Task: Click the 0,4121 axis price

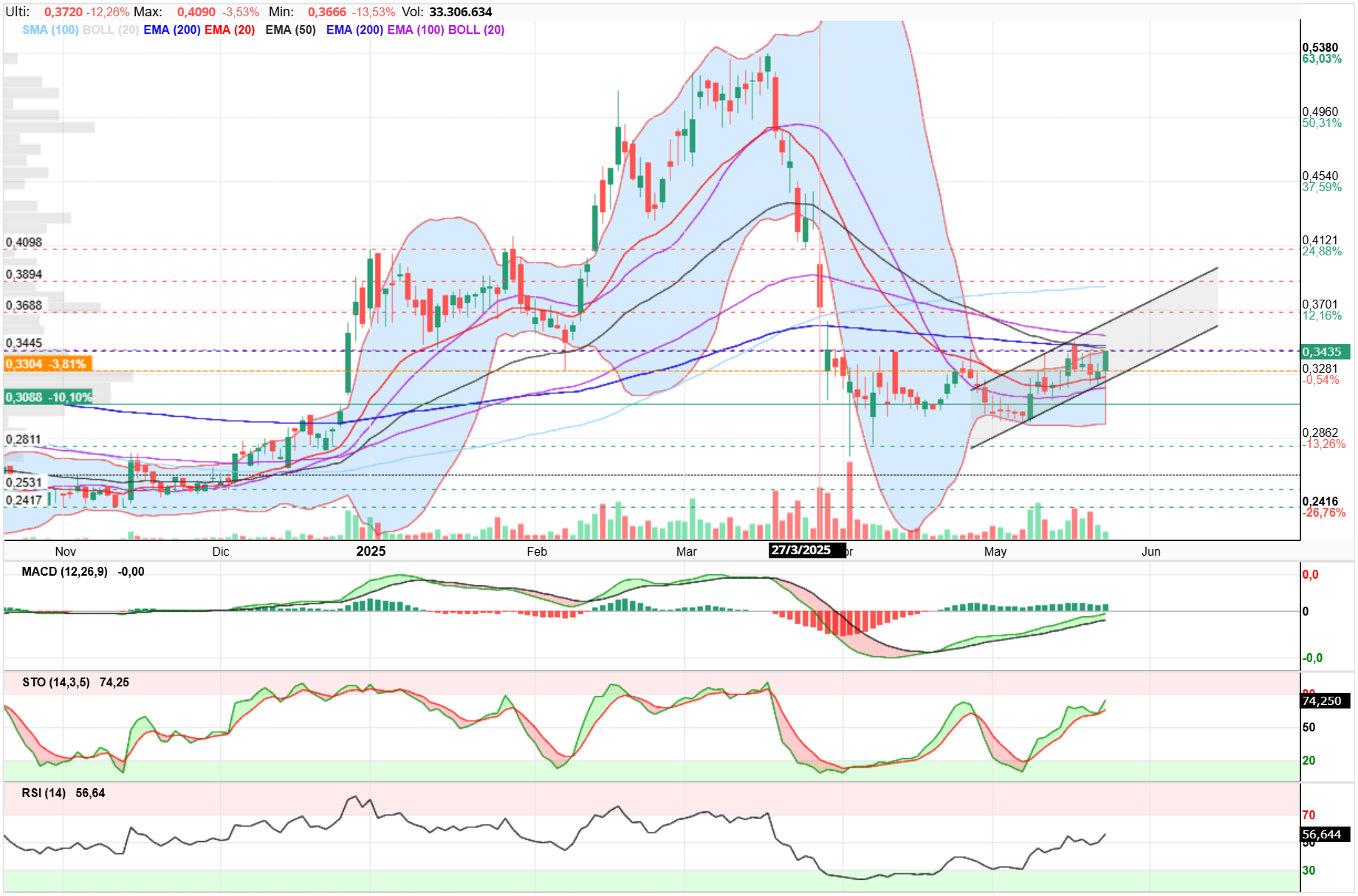Action: point(1320,240)
